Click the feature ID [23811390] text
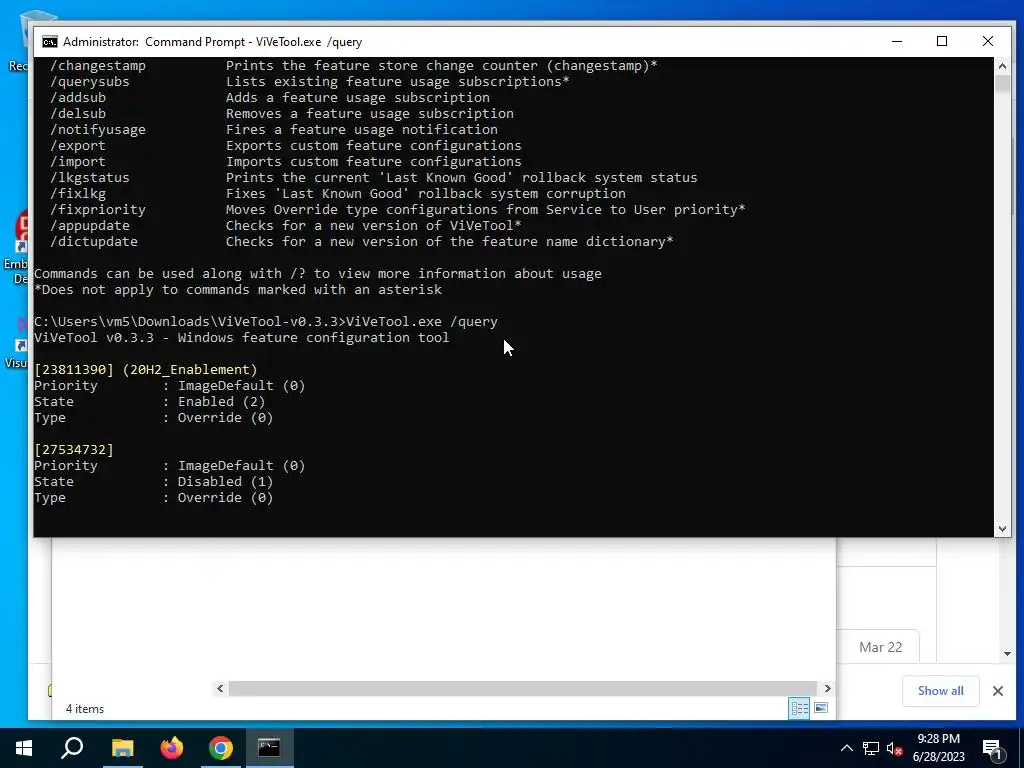The width and height of the screenshot is (1024, 768). (74, 370)
